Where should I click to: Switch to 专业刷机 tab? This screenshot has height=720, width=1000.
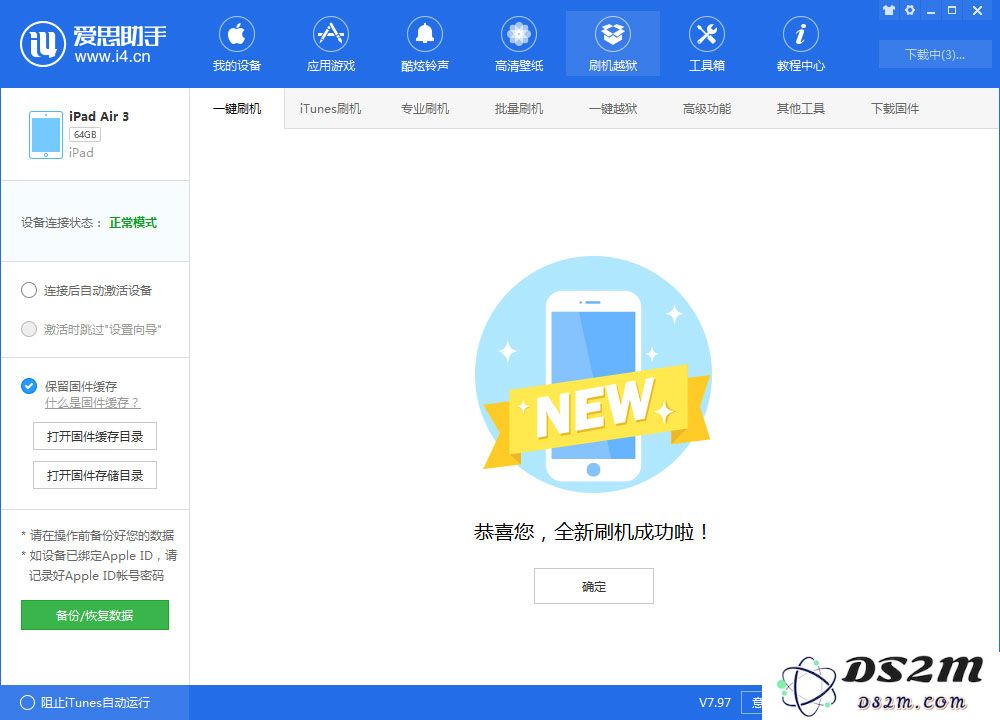point(425,108)
